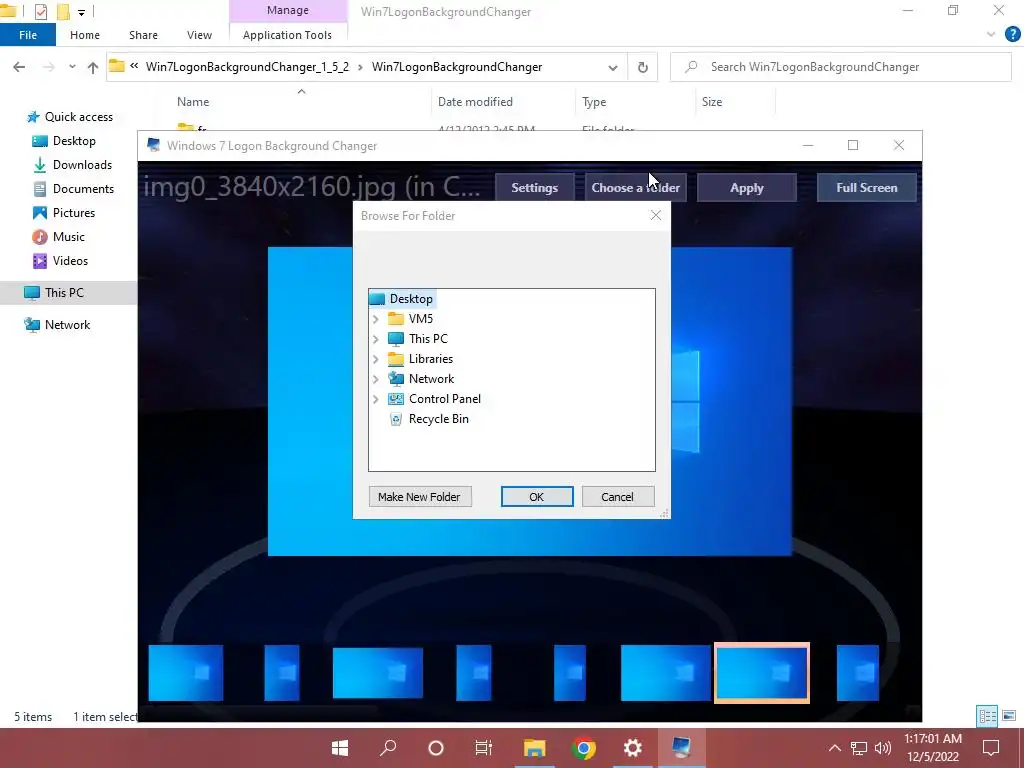Switch Explorer to large icons view
The height and width of the screenshot is (768, 1024).
[x=1009, y=716]
